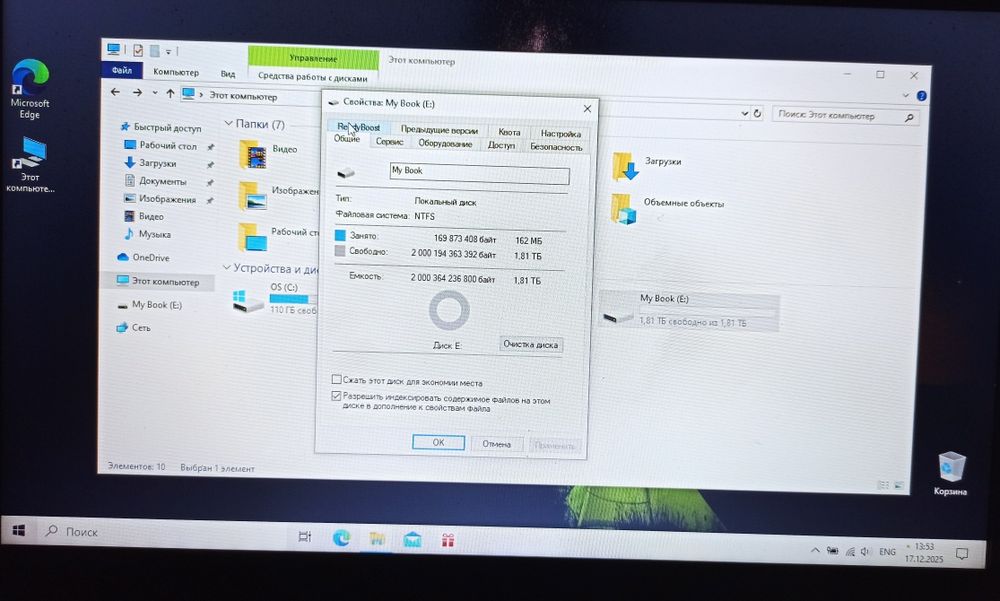The height and width of the screenshot is (601, 1000).
Task: Click the My Book volume label field
Action: point(480,173)
